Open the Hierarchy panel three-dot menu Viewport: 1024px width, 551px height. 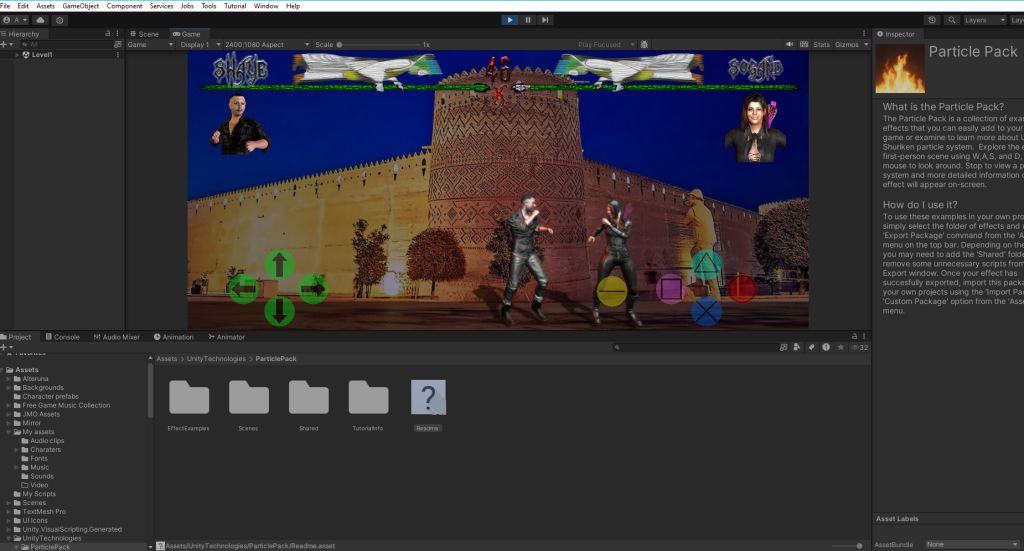pyautogui.click(x=118, y=33)
